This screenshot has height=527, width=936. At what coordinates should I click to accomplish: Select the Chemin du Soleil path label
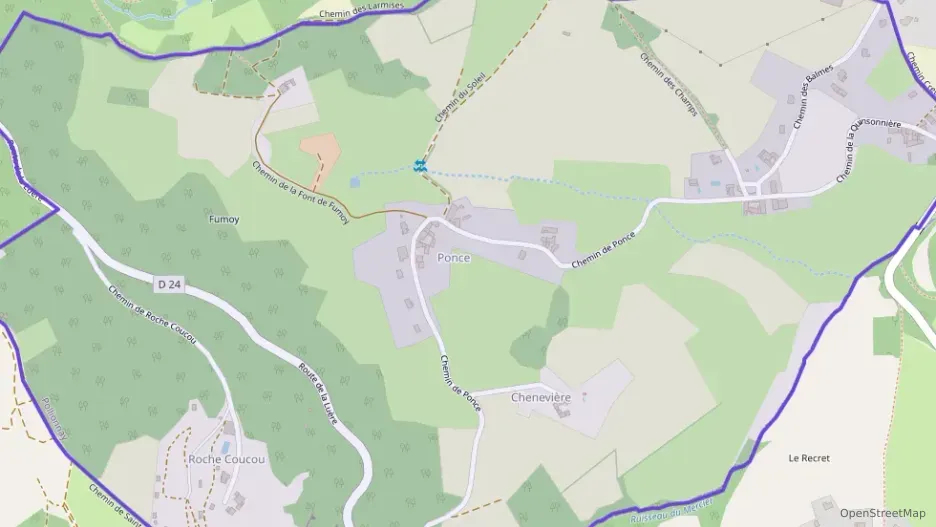[x=461, y=98]
